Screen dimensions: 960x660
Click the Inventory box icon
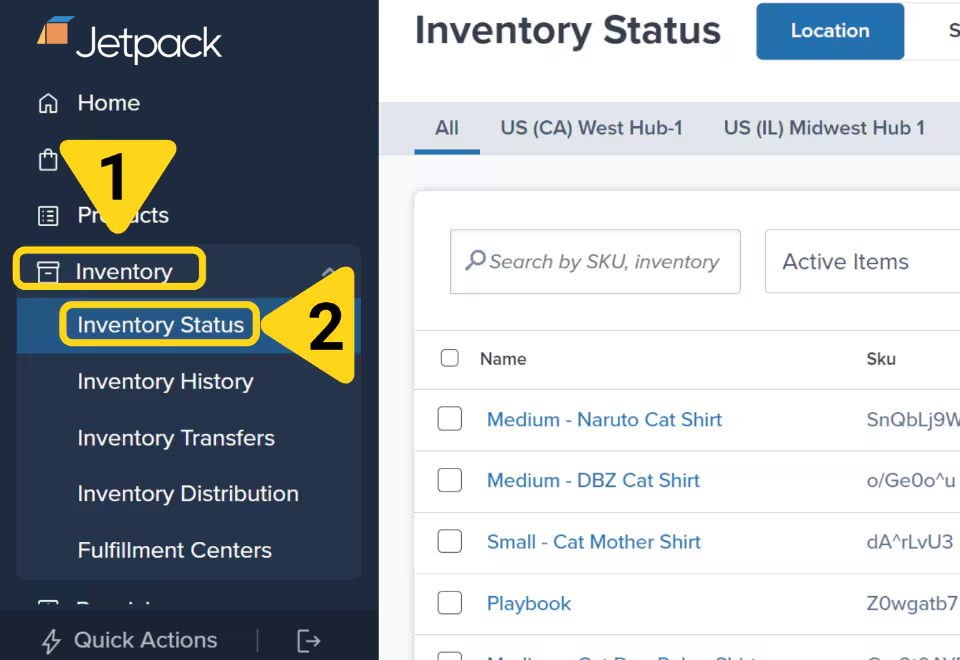pyautogui.click(x=47, y=270)
